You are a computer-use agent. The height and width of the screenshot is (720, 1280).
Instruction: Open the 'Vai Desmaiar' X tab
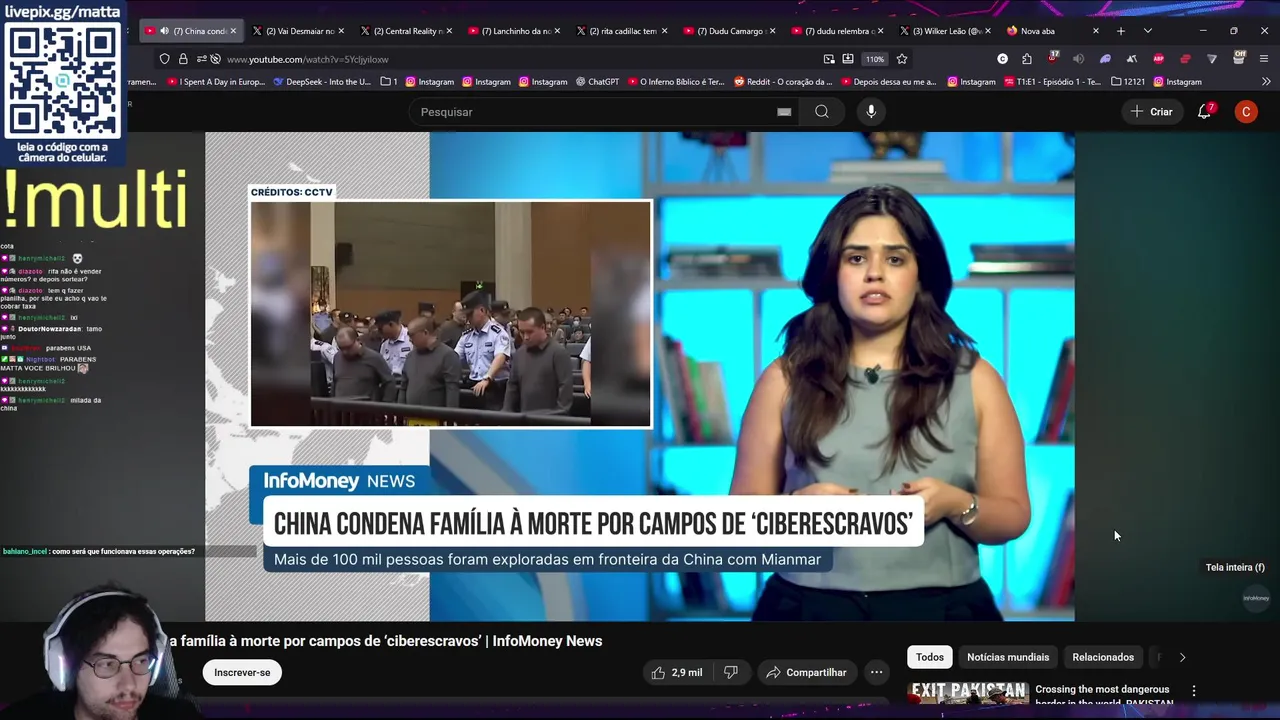point(297,31)
